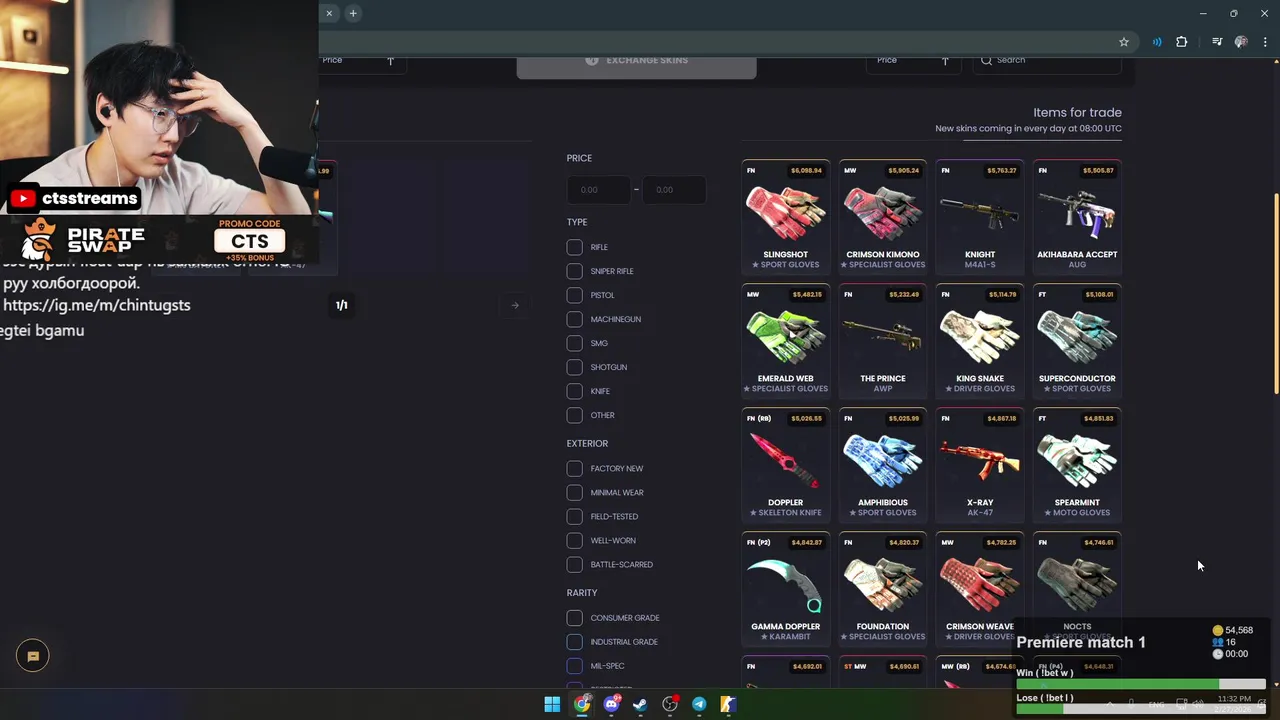Filter by Factory New exterior
The height and width of the screenshot is (720, 1280).
574,468
